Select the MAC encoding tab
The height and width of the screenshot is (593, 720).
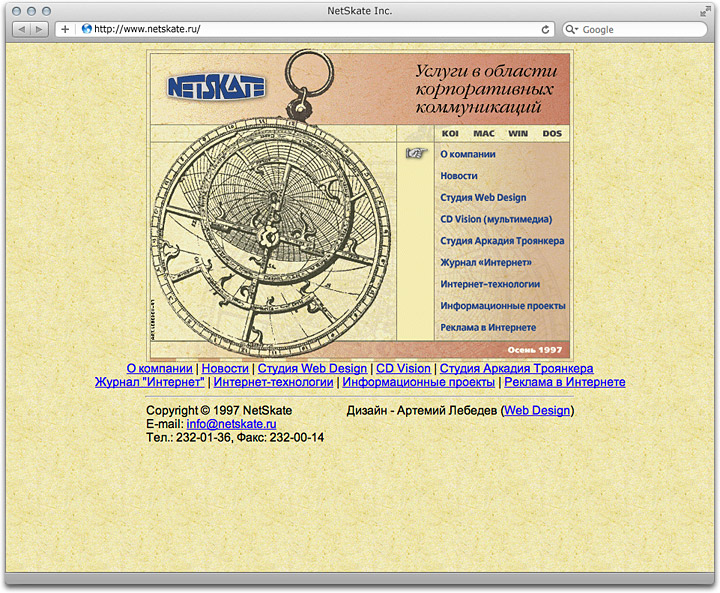(x=484, y=133)
